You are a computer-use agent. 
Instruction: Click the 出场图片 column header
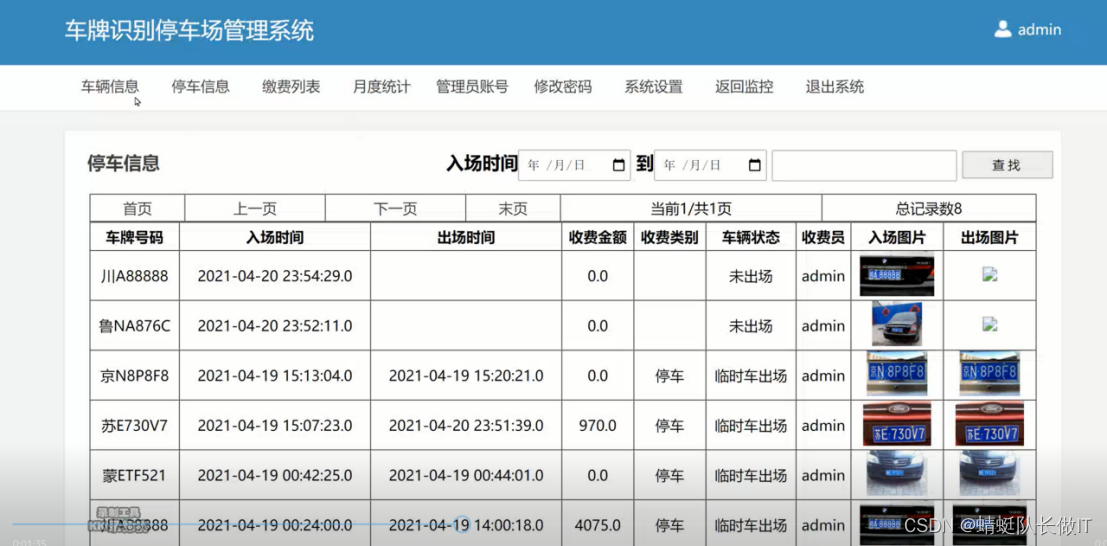pyautogui.click(x=989, y=237)
